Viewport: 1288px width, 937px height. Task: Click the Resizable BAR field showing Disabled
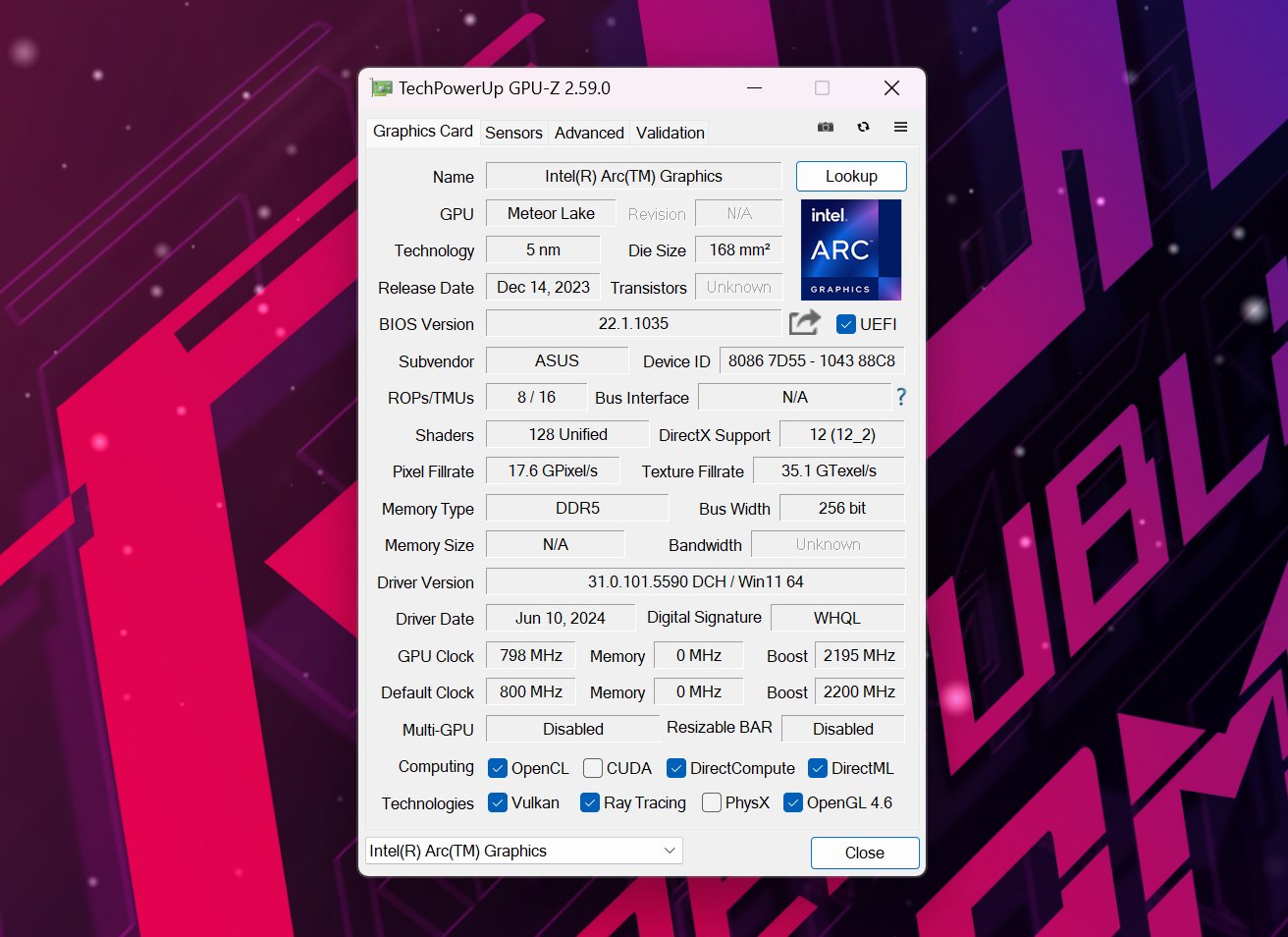pyautogui.click(x=843, y=729)
